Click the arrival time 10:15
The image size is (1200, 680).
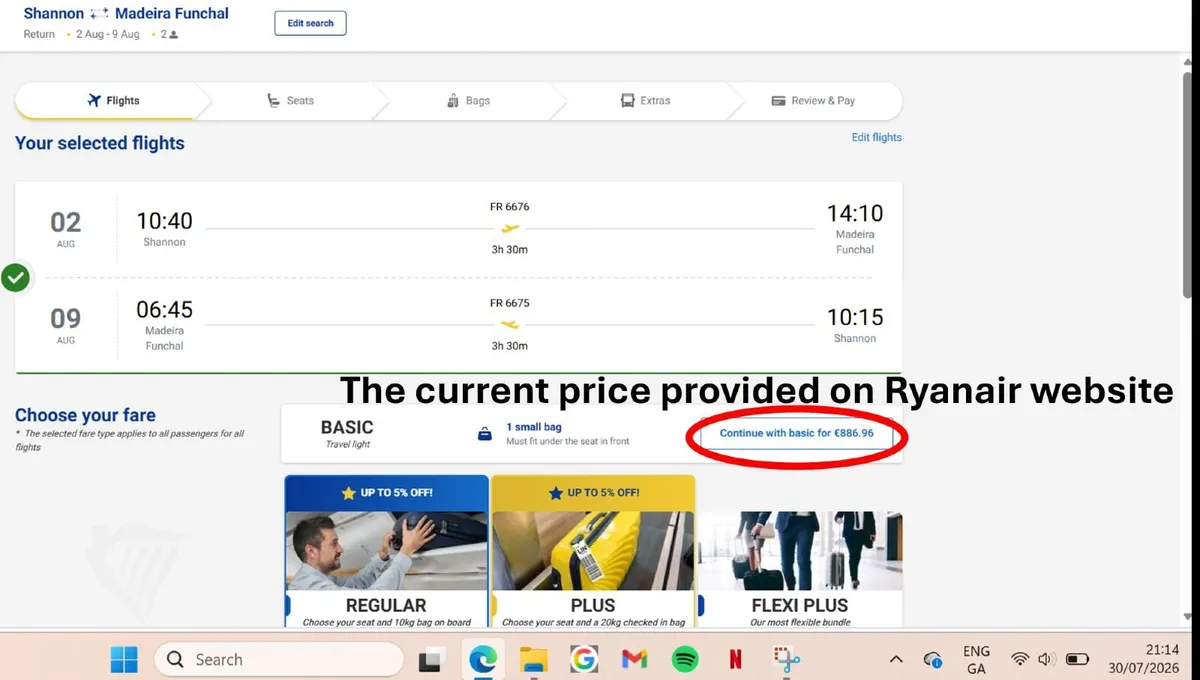click(855, 317)
